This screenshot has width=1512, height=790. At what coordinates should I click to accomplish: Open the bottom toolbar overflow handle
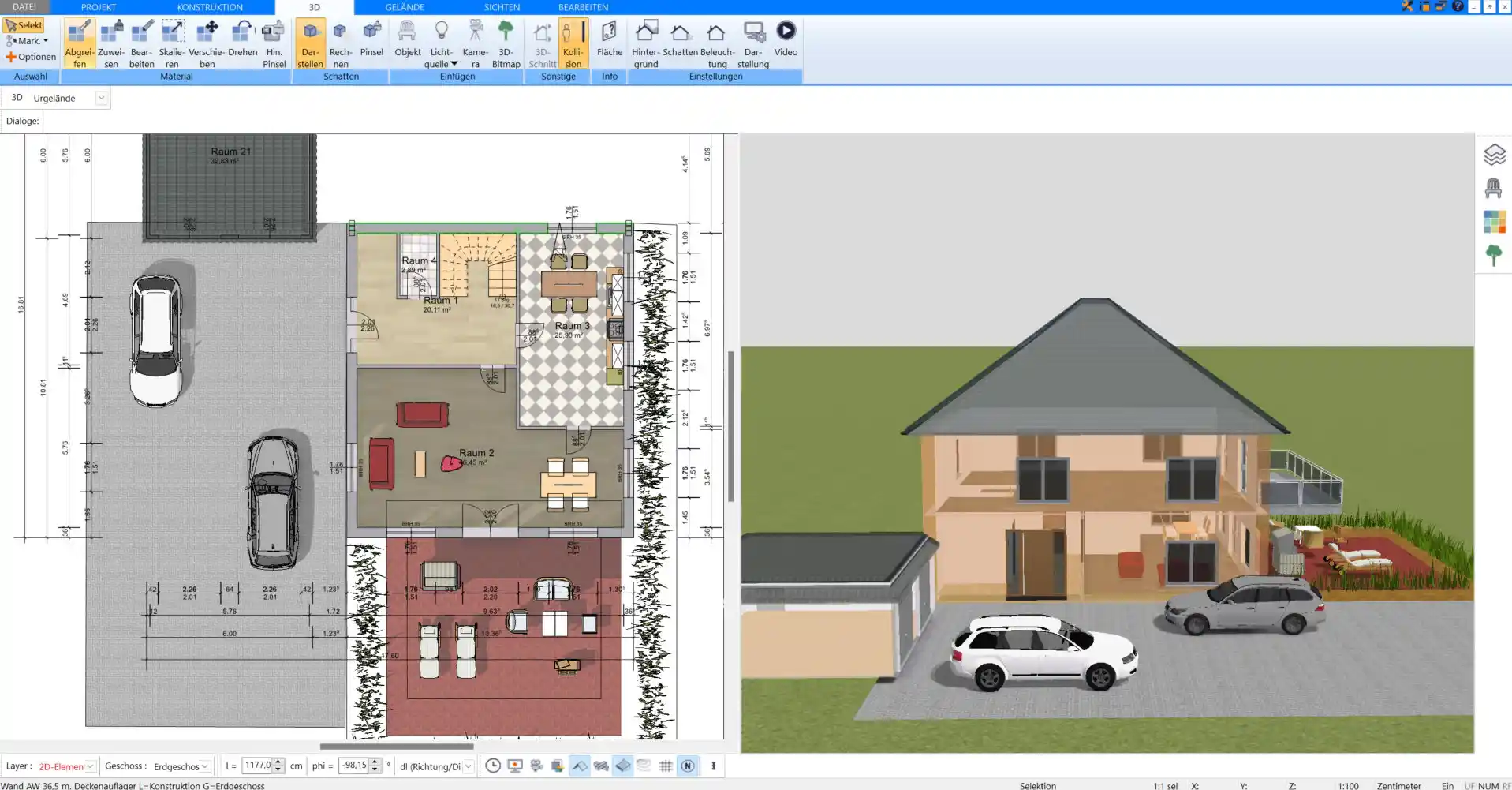coord(714,766)
